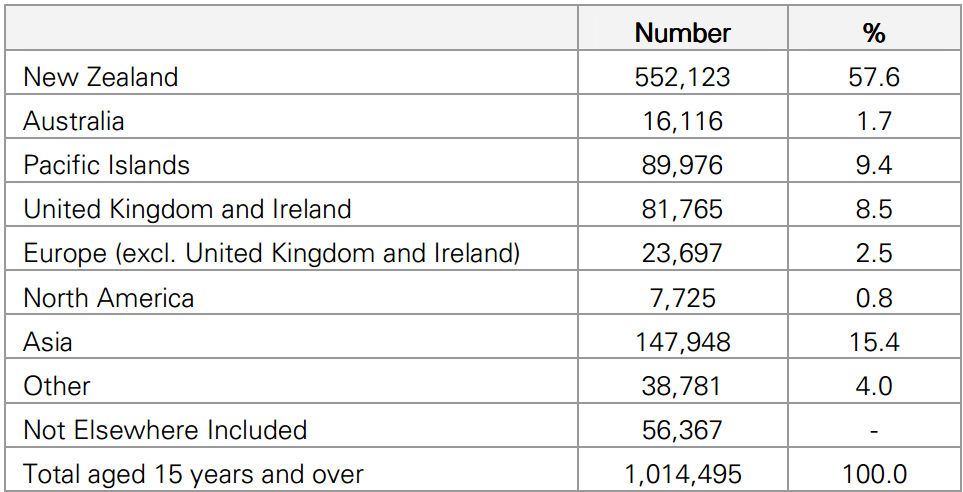Select the 147,948 value for Asia
Screen dimensions: 963x492
tap(682, 342)
